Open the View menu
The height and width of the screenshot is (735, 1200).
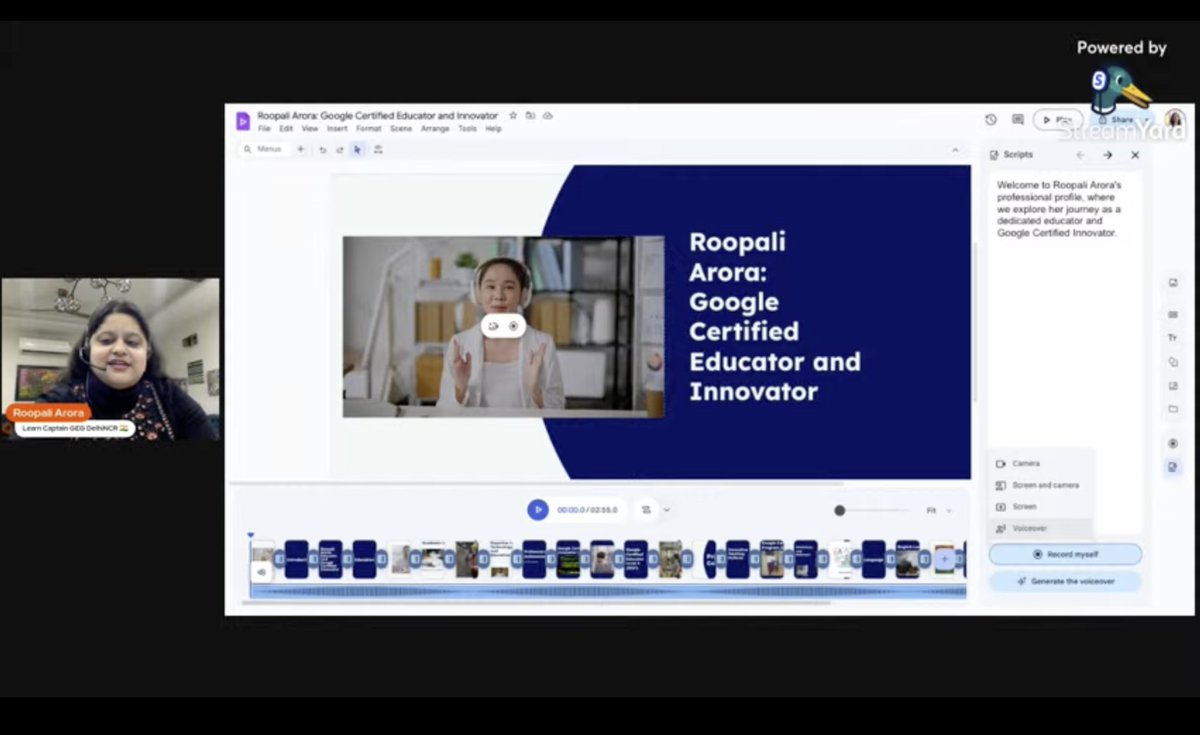pyautogui.click(x=310, y=129)
